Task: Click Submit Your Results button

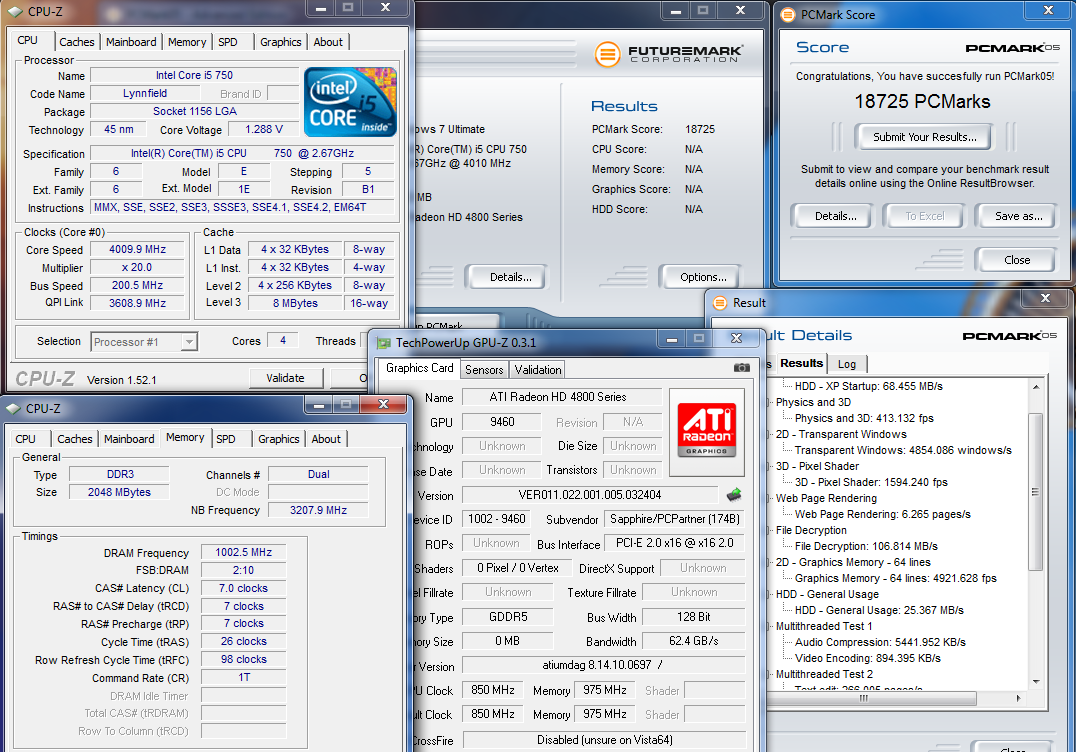Action: click(x=924, y=137)
